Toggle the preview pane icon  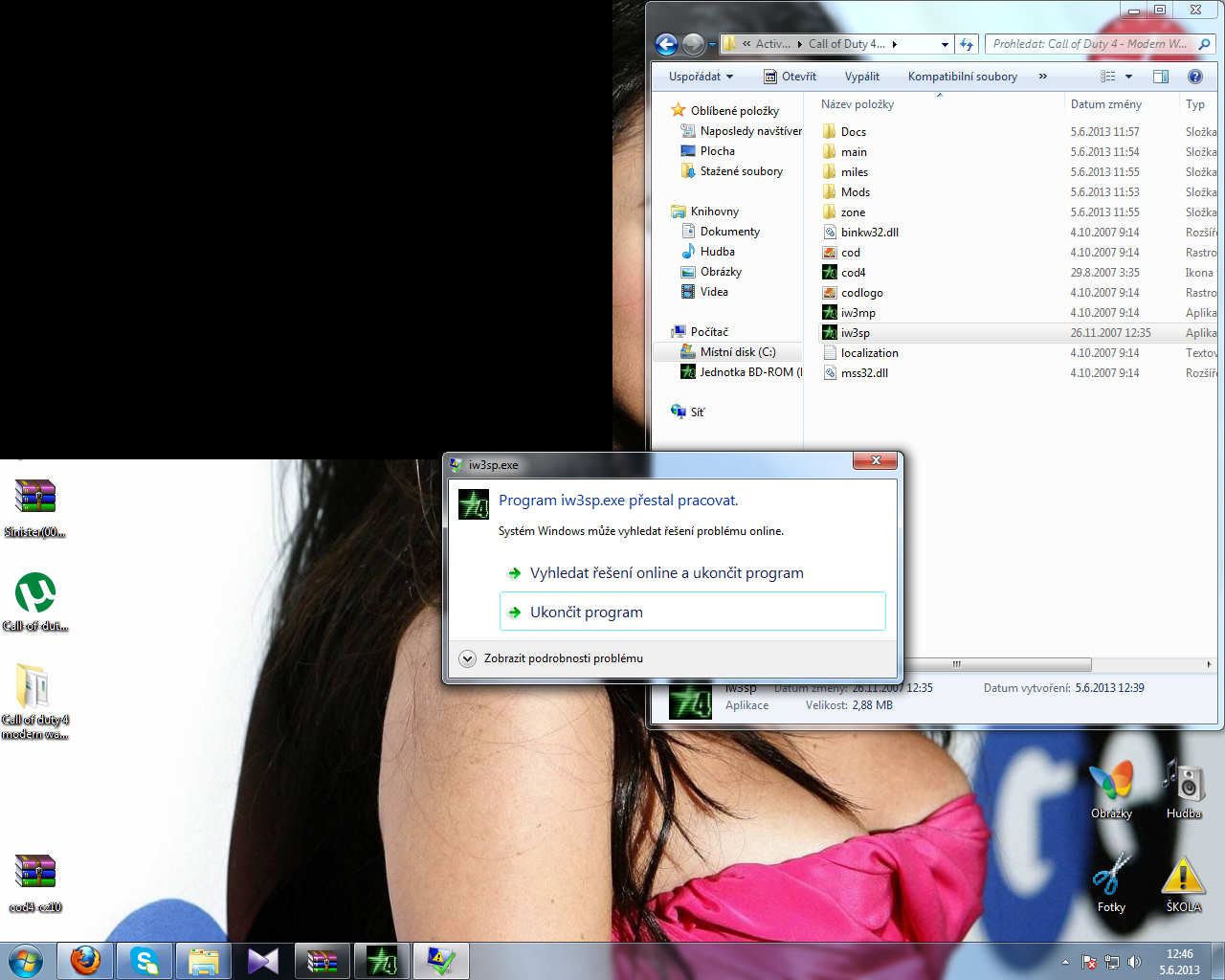tap(1160, 77)
